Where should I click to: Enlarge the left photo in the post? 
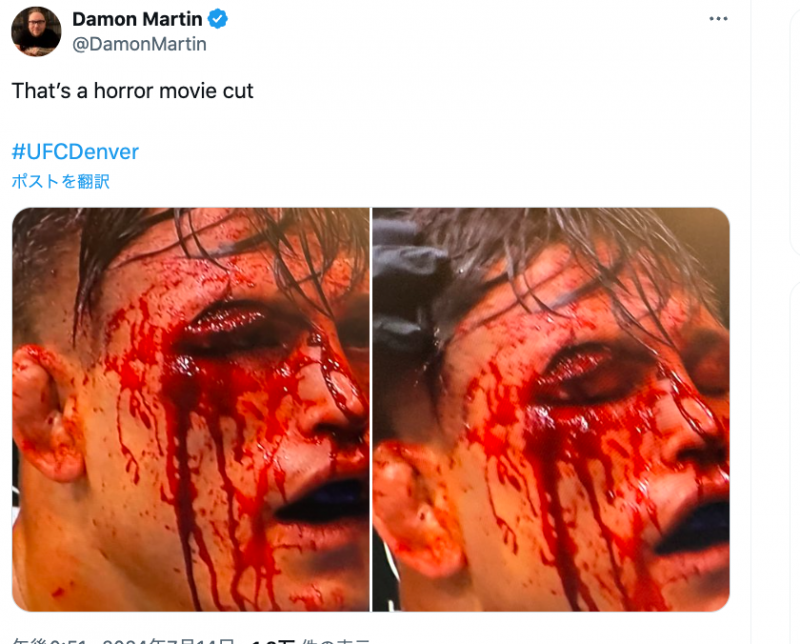click(x=190, y=408)
